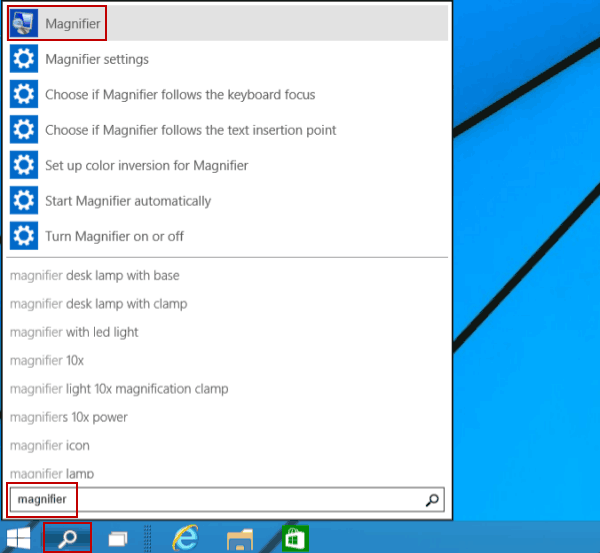The width and height of the screenshot is (600, 553).
Task: Click into the magnifier search input field
Action: (x=227, y=499)
